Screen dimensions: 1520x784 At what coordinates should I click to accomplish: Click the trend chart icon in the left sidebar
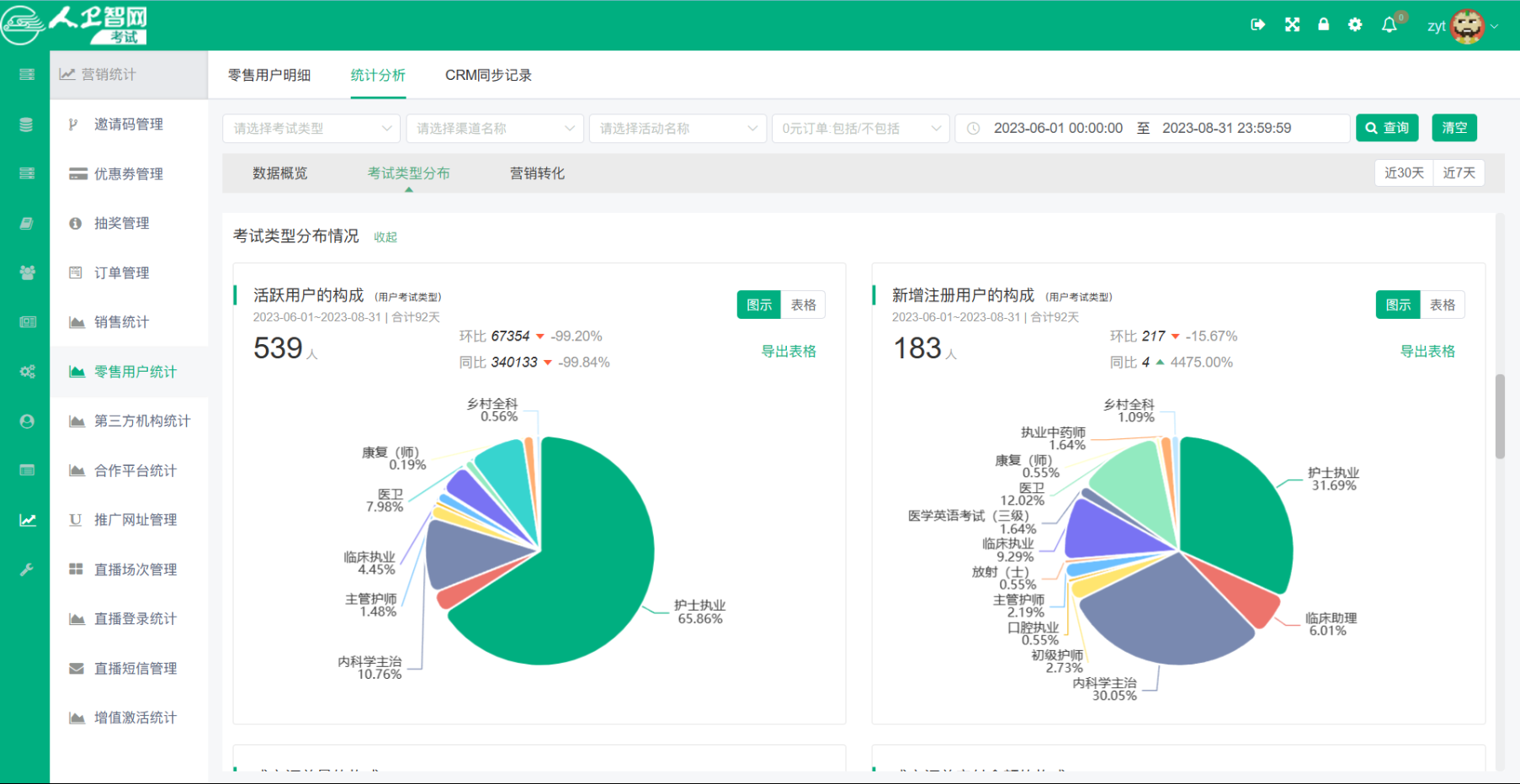click(26, 519)
